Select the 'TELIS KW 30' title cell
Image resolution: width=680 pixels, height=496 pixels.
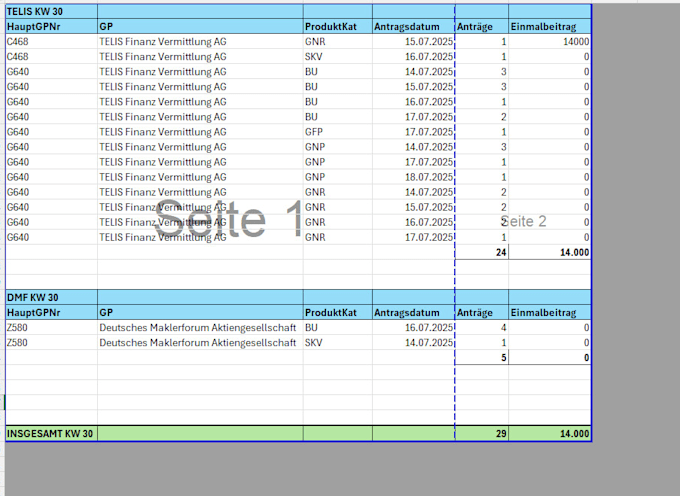51,12
